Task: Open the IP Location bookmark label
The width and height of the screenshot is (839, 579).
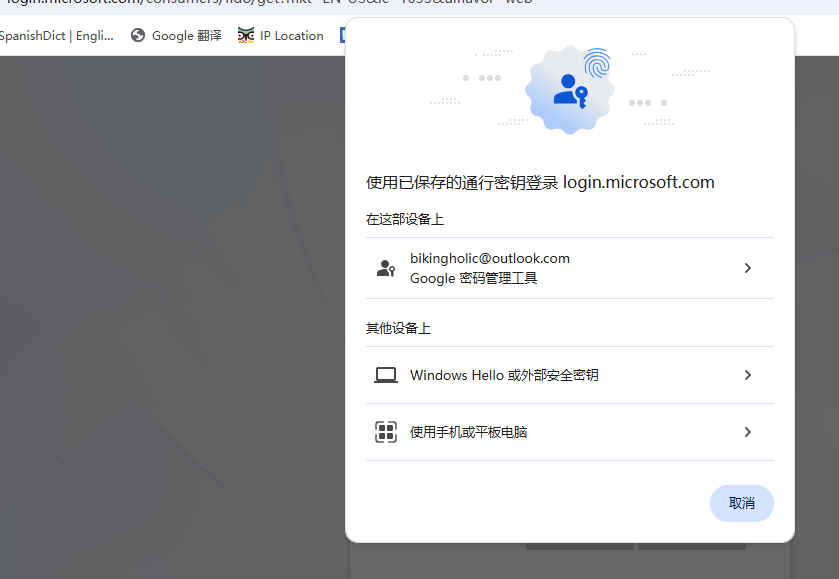Action: click(292, 35)
